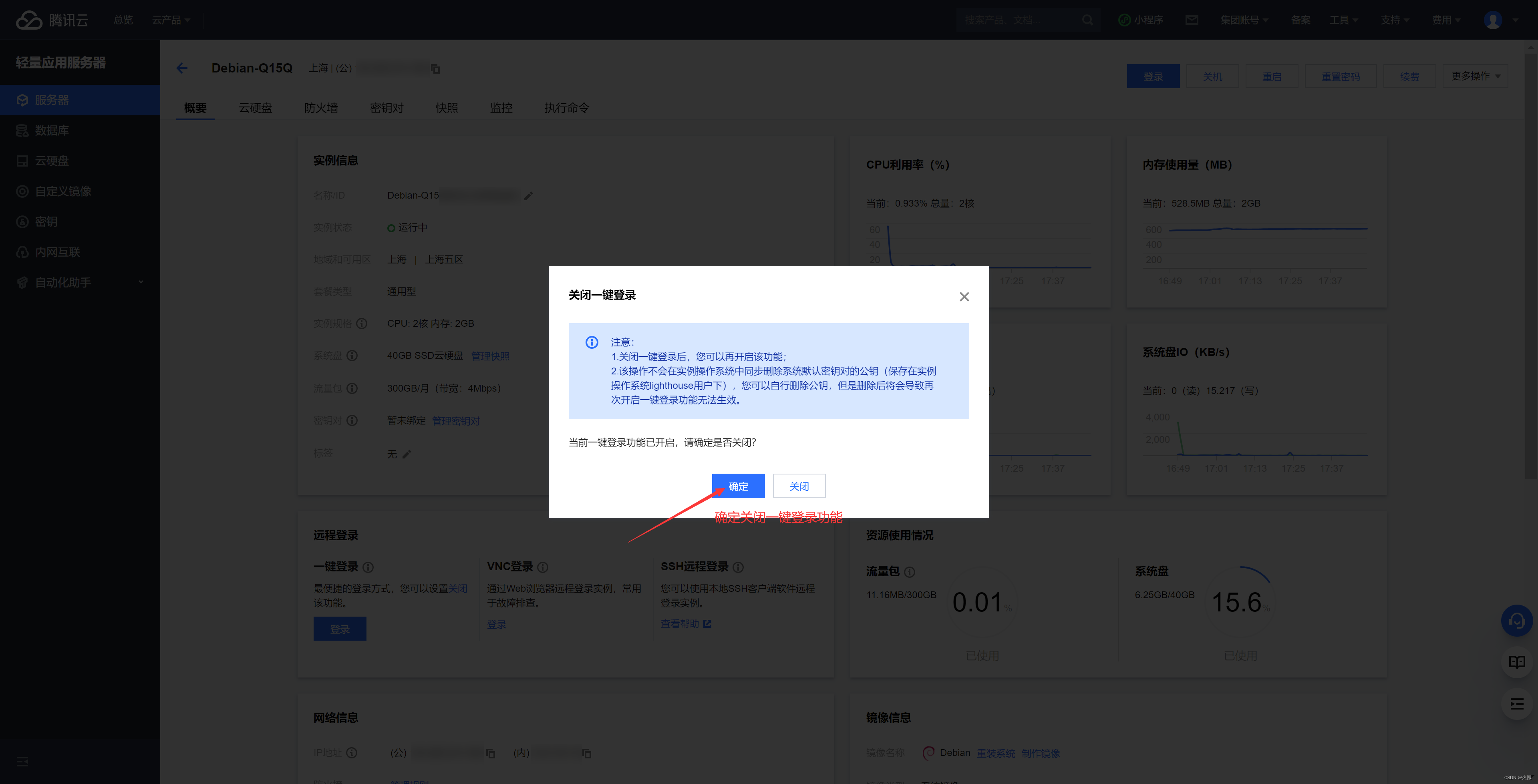Open the 小程序 mini program icon
This screenshot has width=1538, height=784.
(x=1140, y=20)
